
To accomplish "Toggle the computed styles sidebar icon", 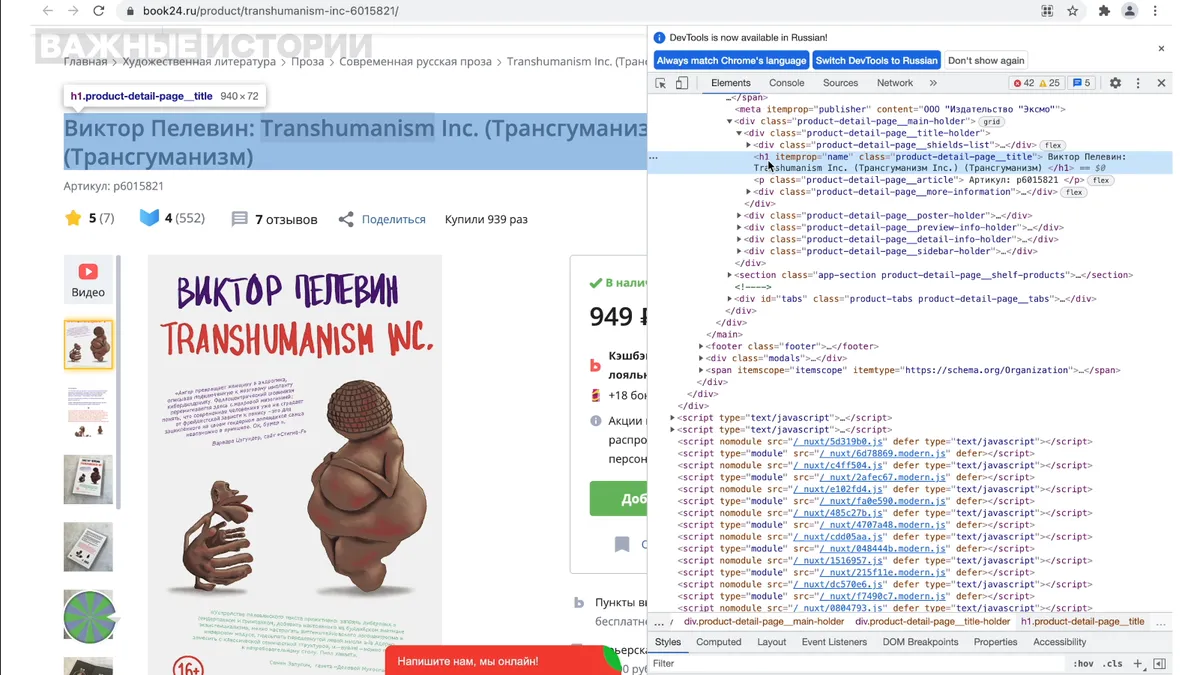I will (x=1160, y=664).
